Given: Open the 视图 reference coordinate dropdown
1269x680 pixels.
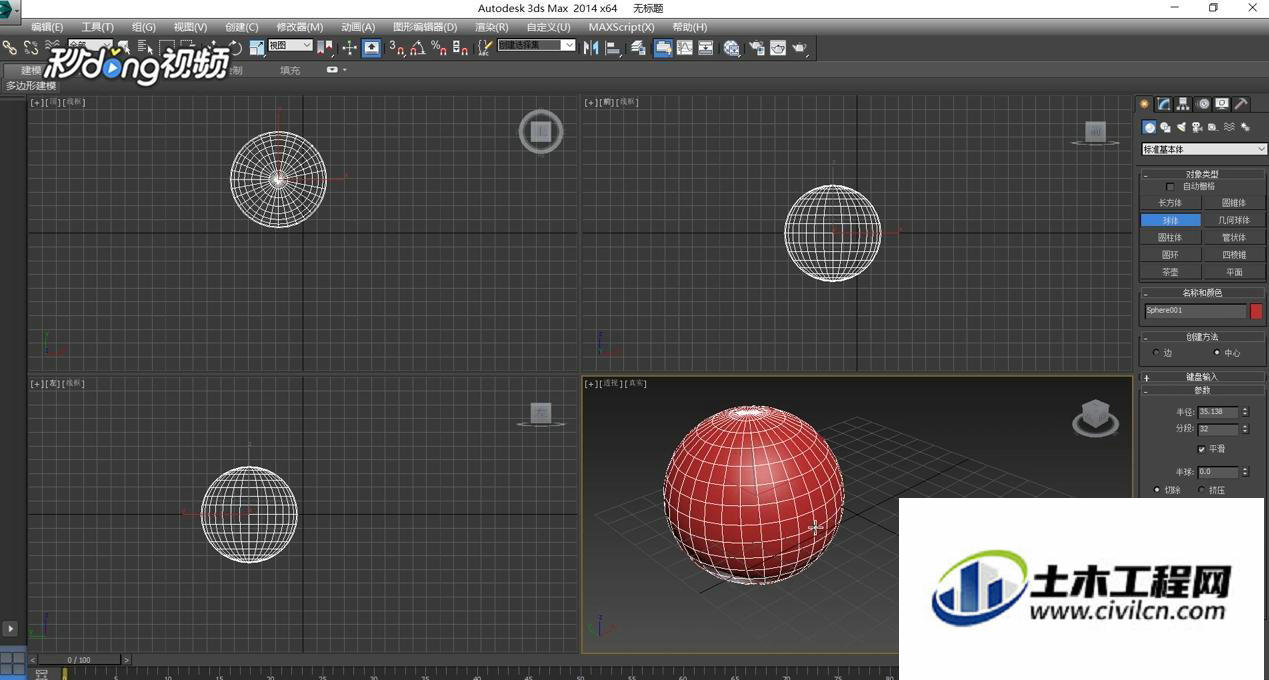Looking at the screenshot, I should click(x=290, y=45).
